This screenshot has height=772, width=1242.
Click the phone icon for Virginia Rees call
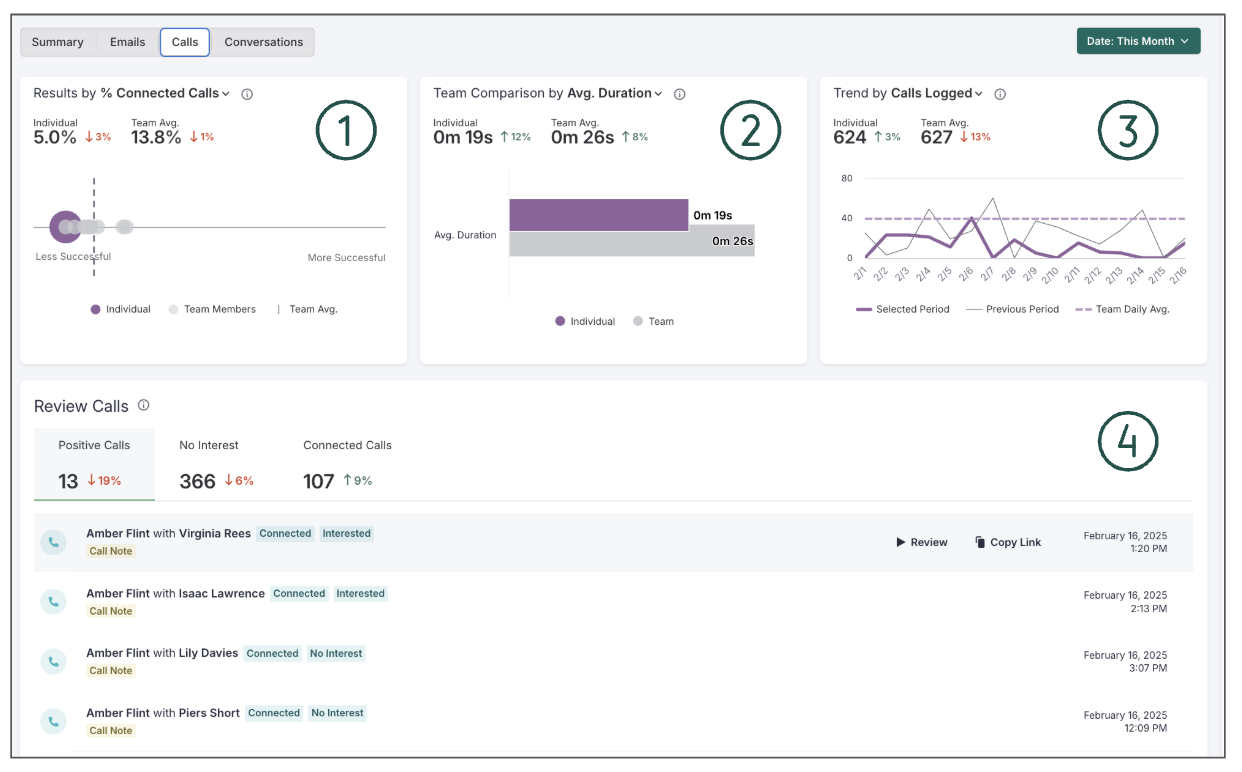click(54, 541)
